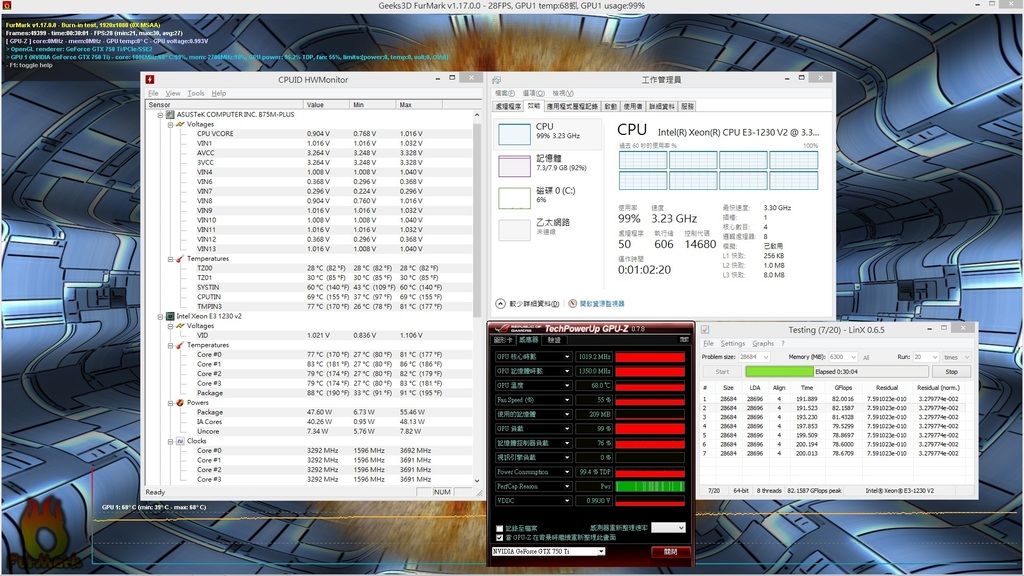The image size is (1024, 576).
Task: Open the Fan Speed (%) sensor dropdown arrow
Action: [567, 400]
